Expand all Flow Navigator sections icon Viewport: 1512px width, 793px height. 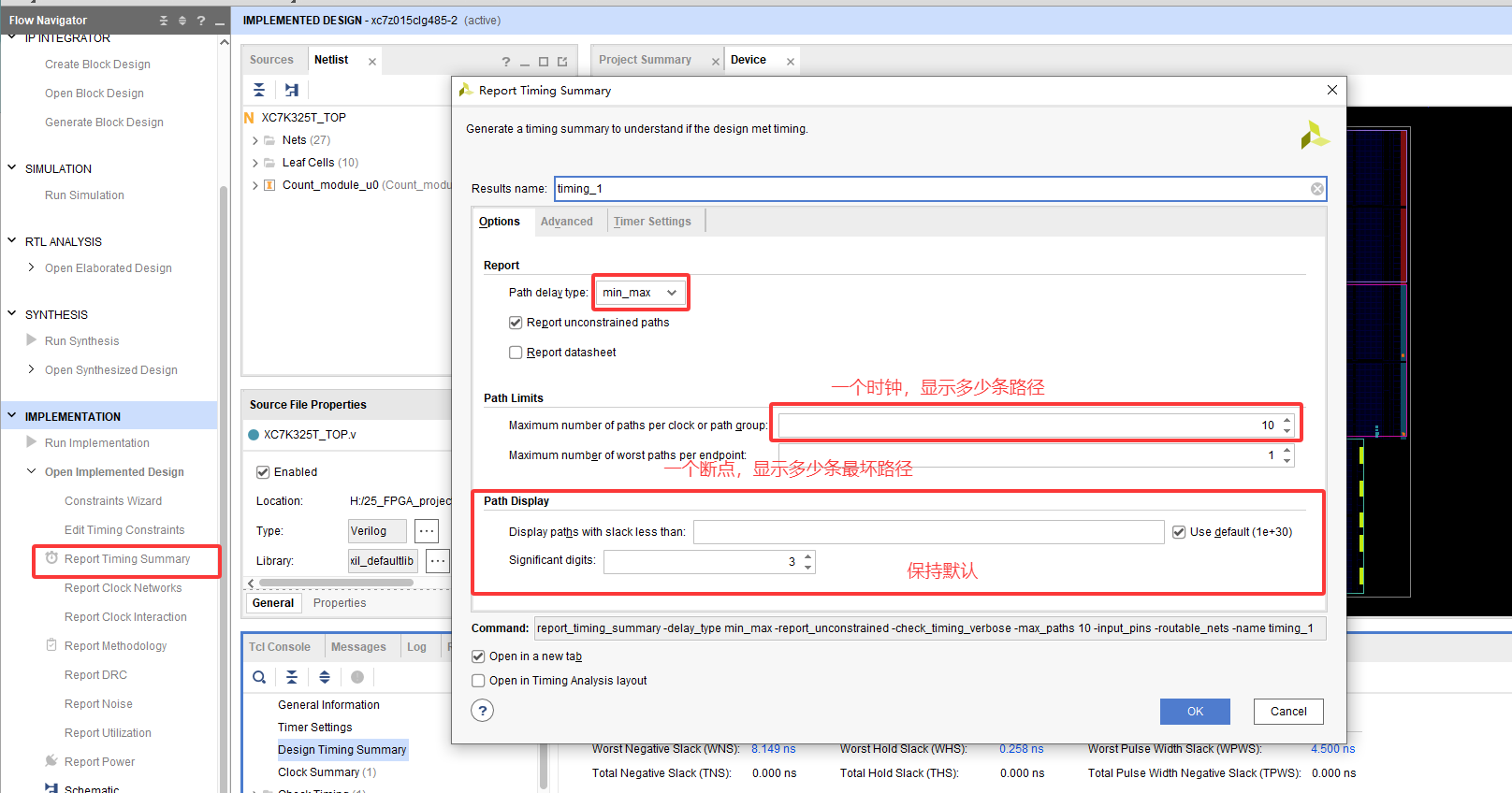[182, 21]
